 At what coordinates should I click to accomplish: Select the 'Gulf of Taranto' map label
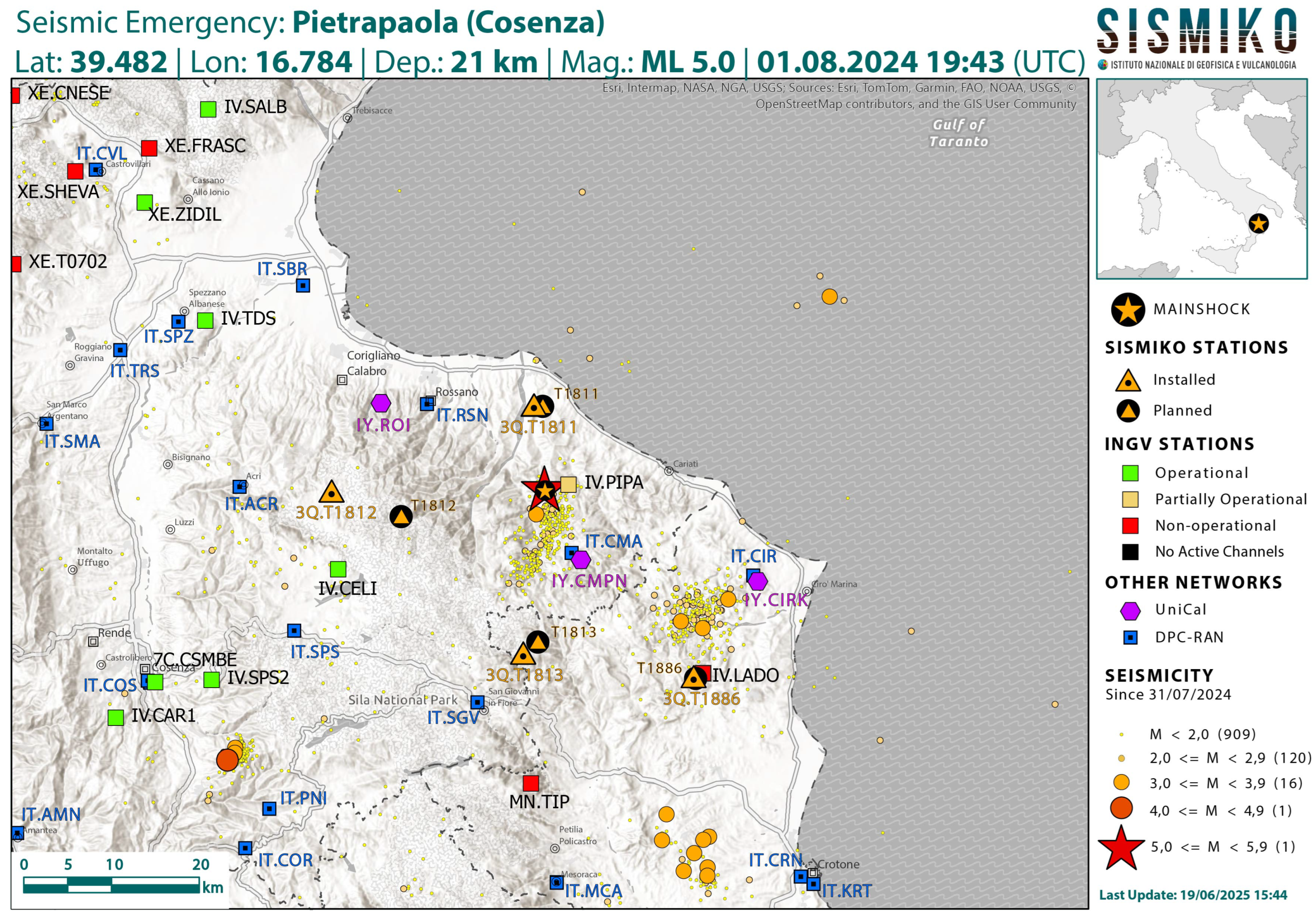click(x=959, y=133)
